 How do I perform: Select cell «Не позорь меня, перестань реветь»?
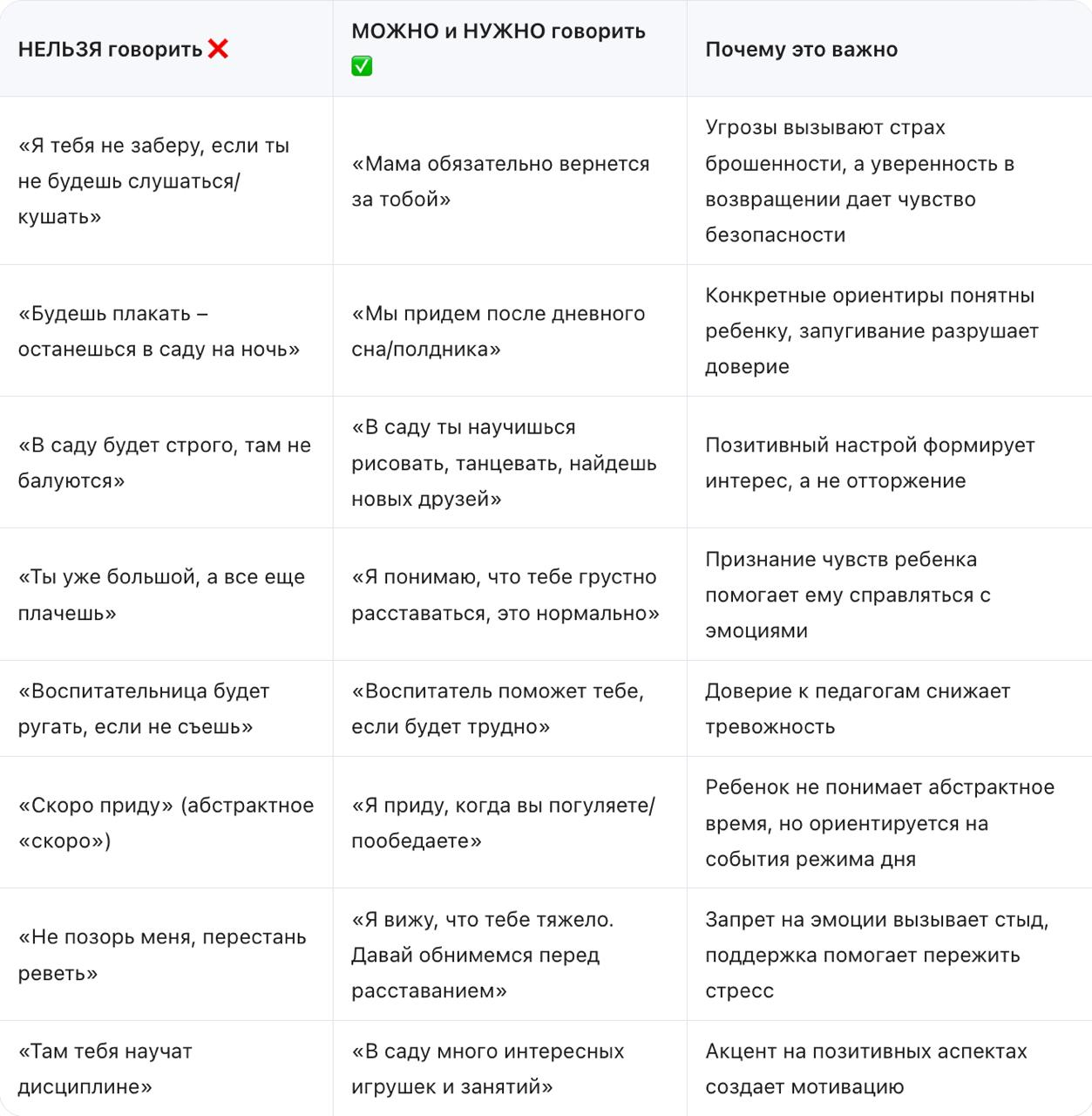(x=166, y=955)
